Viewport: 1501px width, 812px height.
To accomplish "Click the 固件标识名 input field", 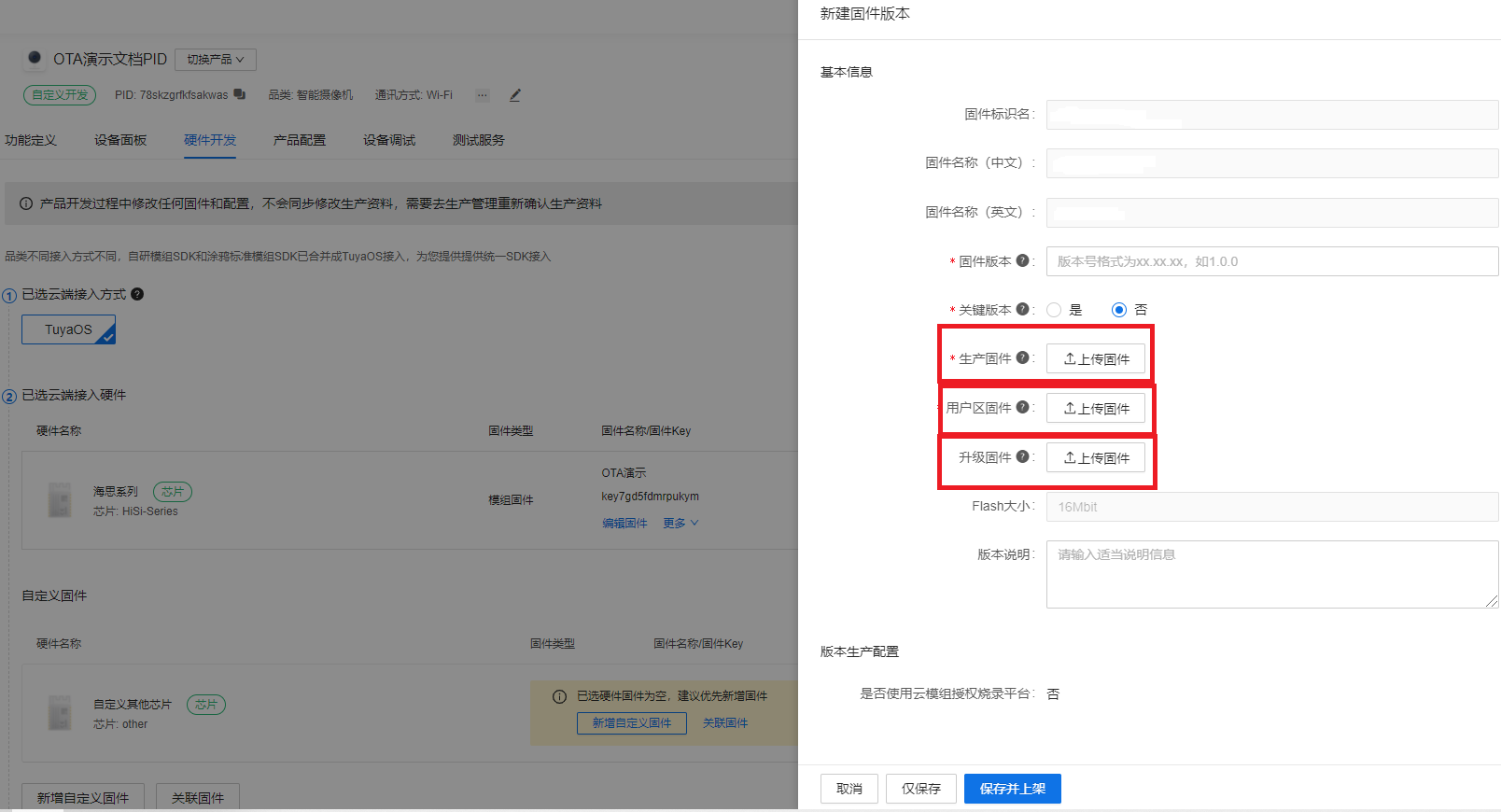I will coord(1272,114).
